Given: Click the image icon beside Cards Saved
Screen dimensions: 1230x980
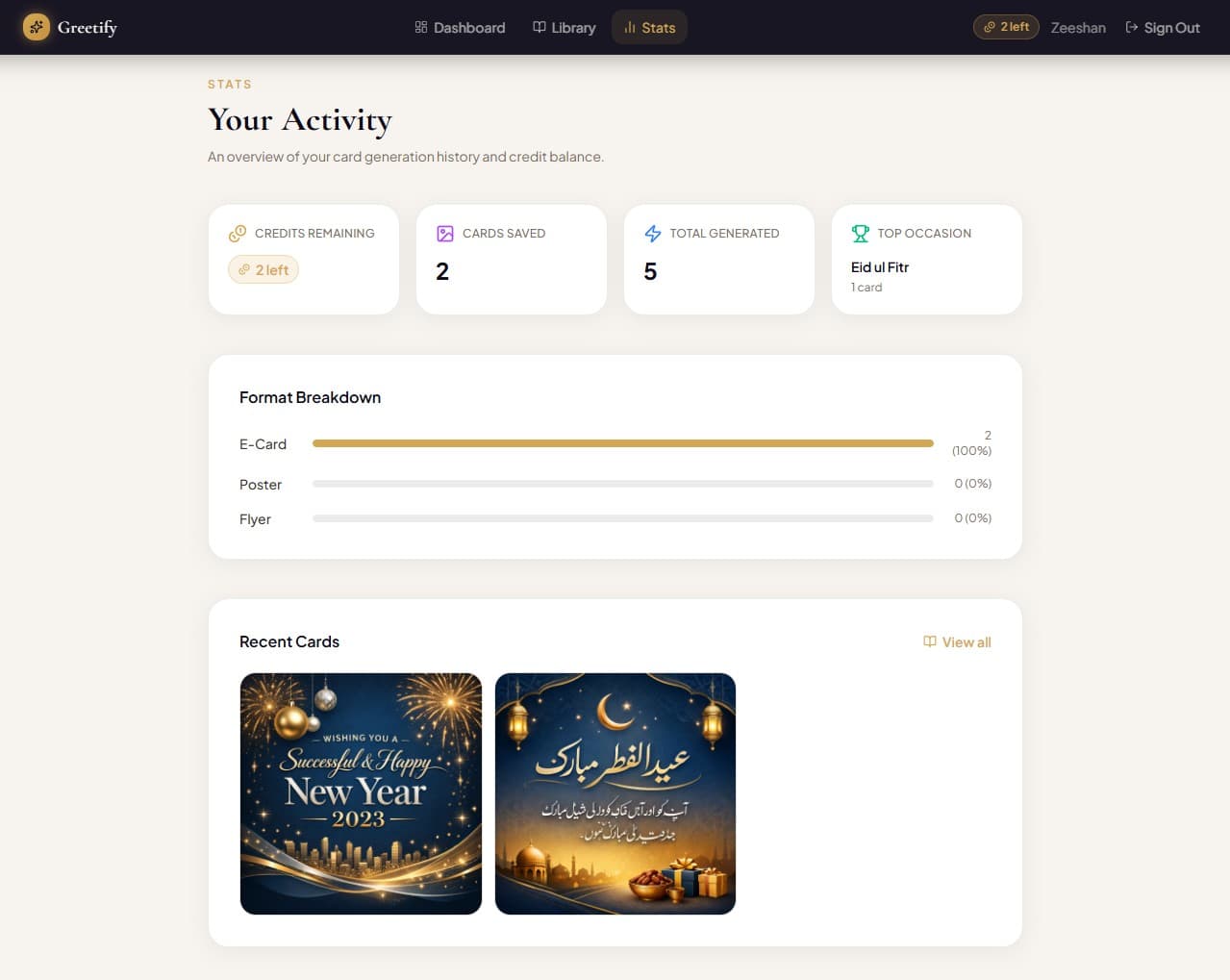Looking at the screenshot, I should coord(445,234).
